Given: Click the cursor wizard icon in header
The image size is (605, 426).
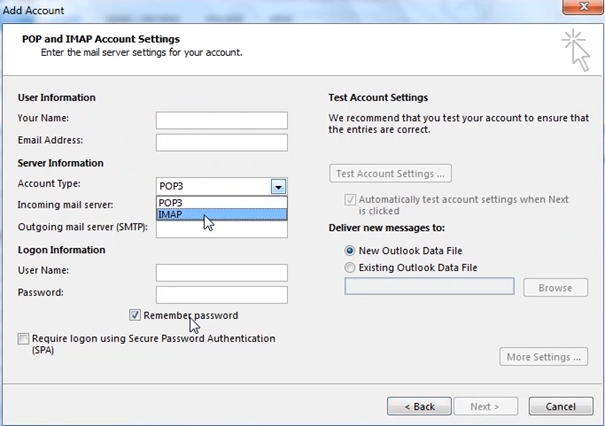Looking at the screenshot, I should (576, 50).
